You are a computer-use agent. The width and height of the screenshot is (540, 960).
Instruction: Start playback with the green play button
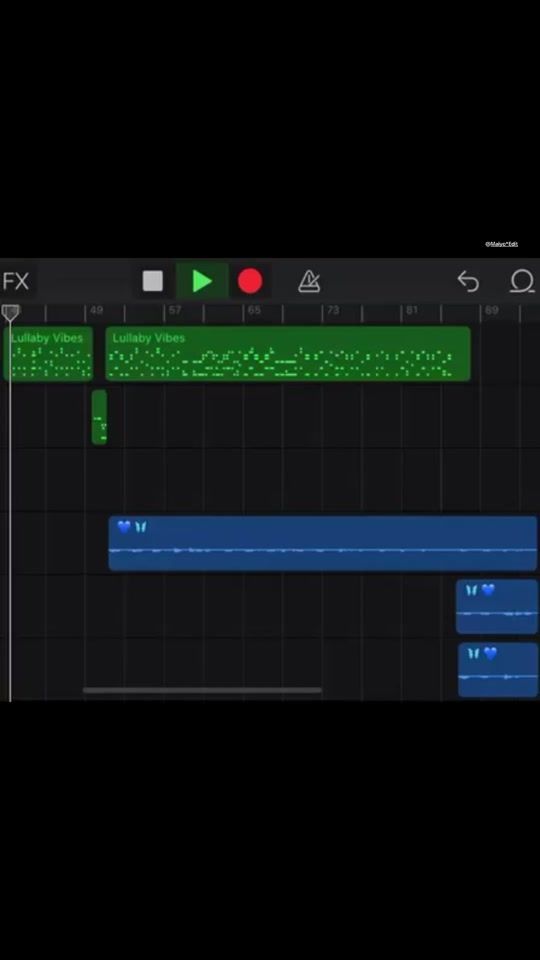202,282
